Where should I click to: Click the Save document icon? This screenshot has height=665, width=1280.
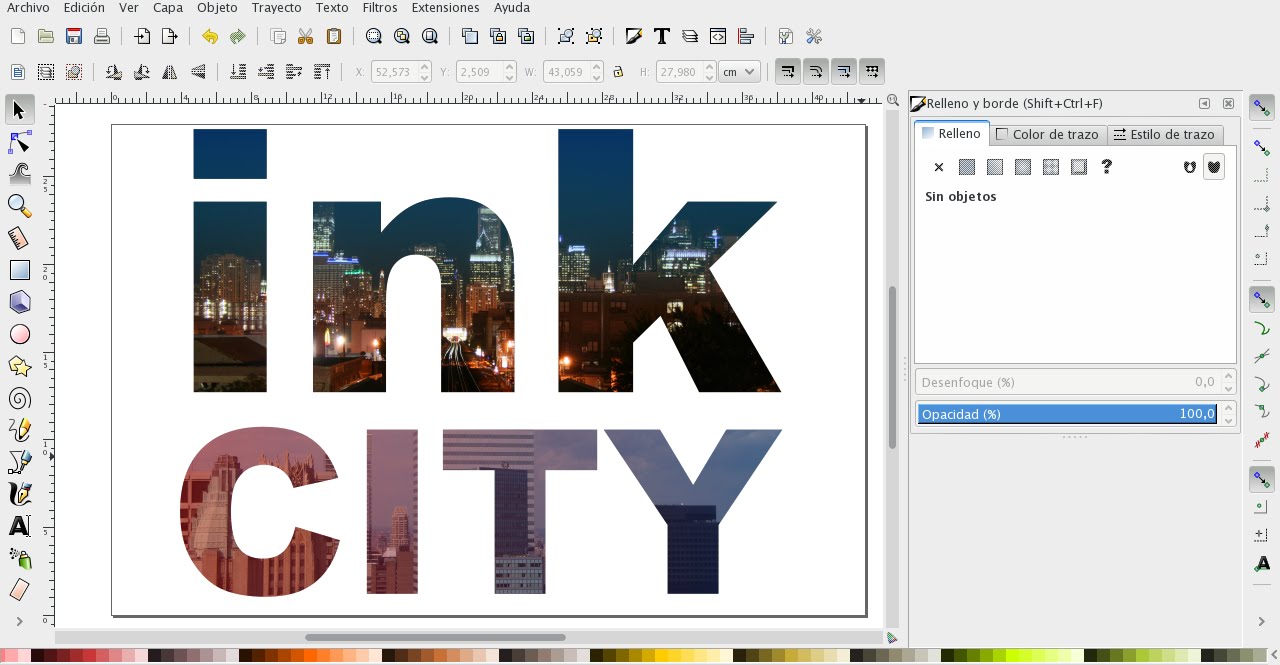[73, 36]
